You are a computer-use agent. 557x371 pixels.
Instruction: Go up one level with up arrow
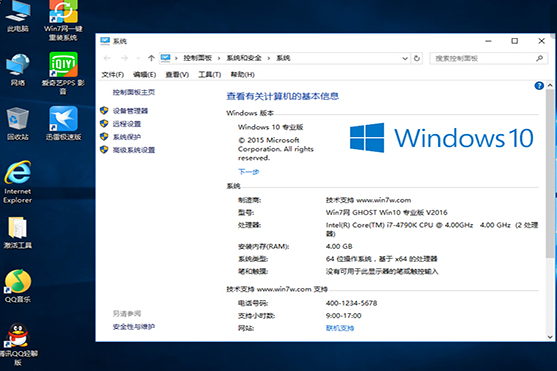tap(151, 58)
